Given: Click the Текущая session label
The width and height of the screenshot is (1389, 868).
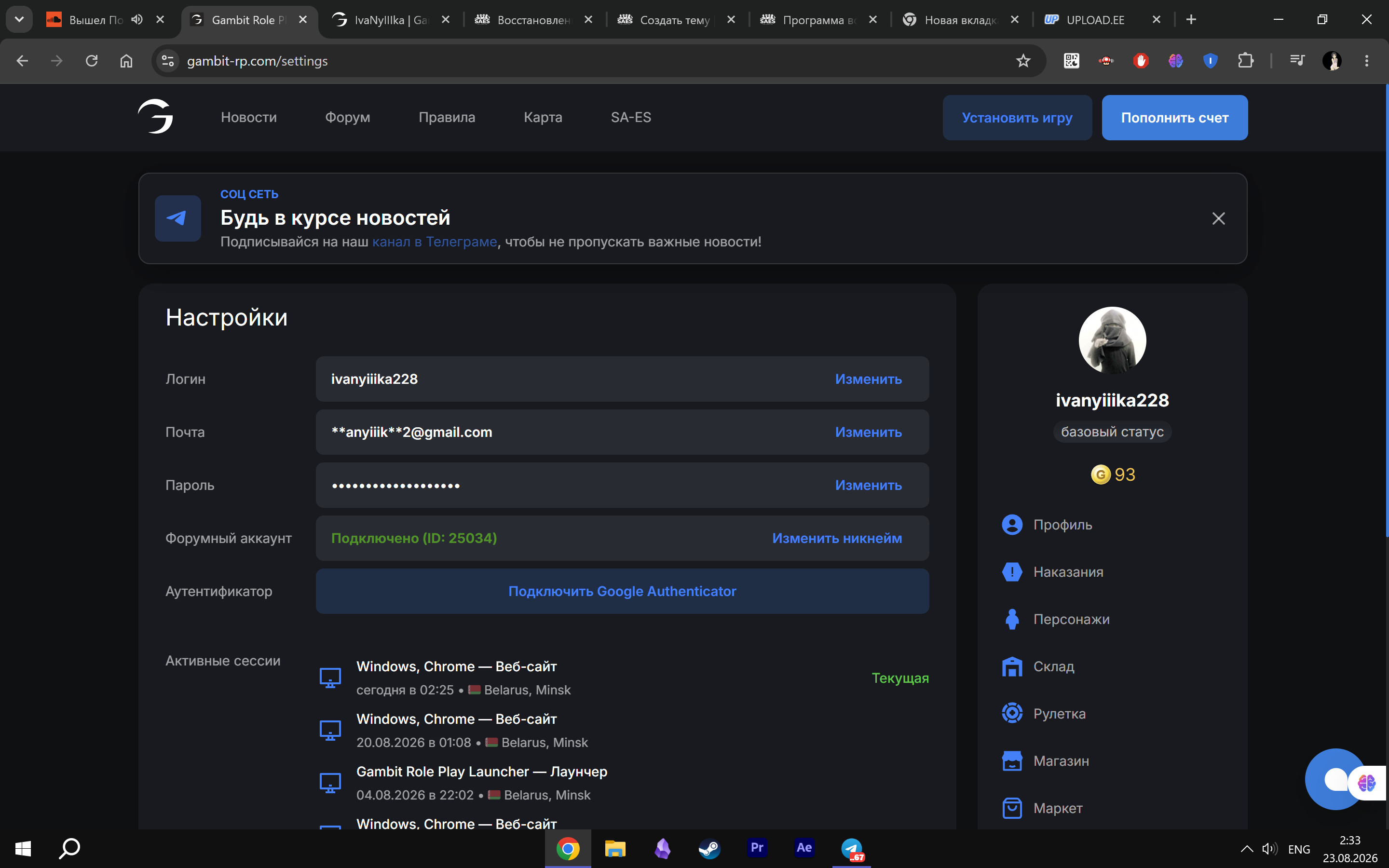Looking at the screenshot, I should click(900, 678).
